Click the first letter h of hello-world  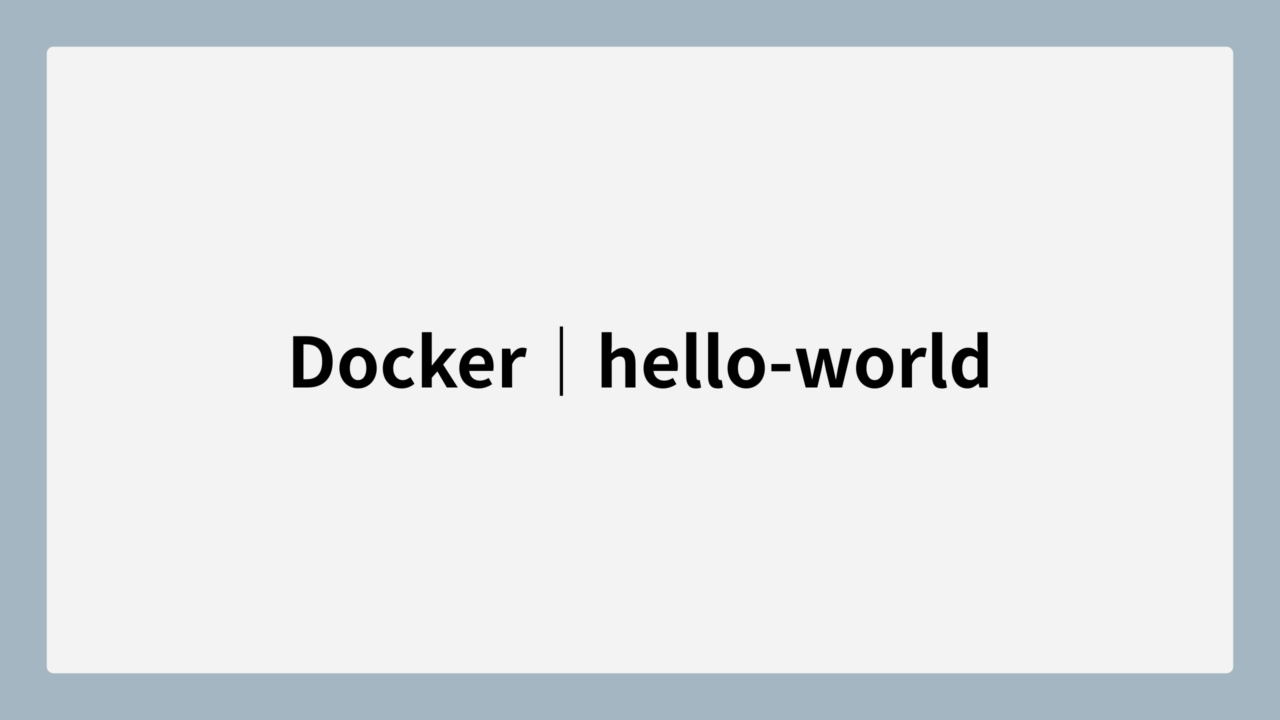(617, 360)
